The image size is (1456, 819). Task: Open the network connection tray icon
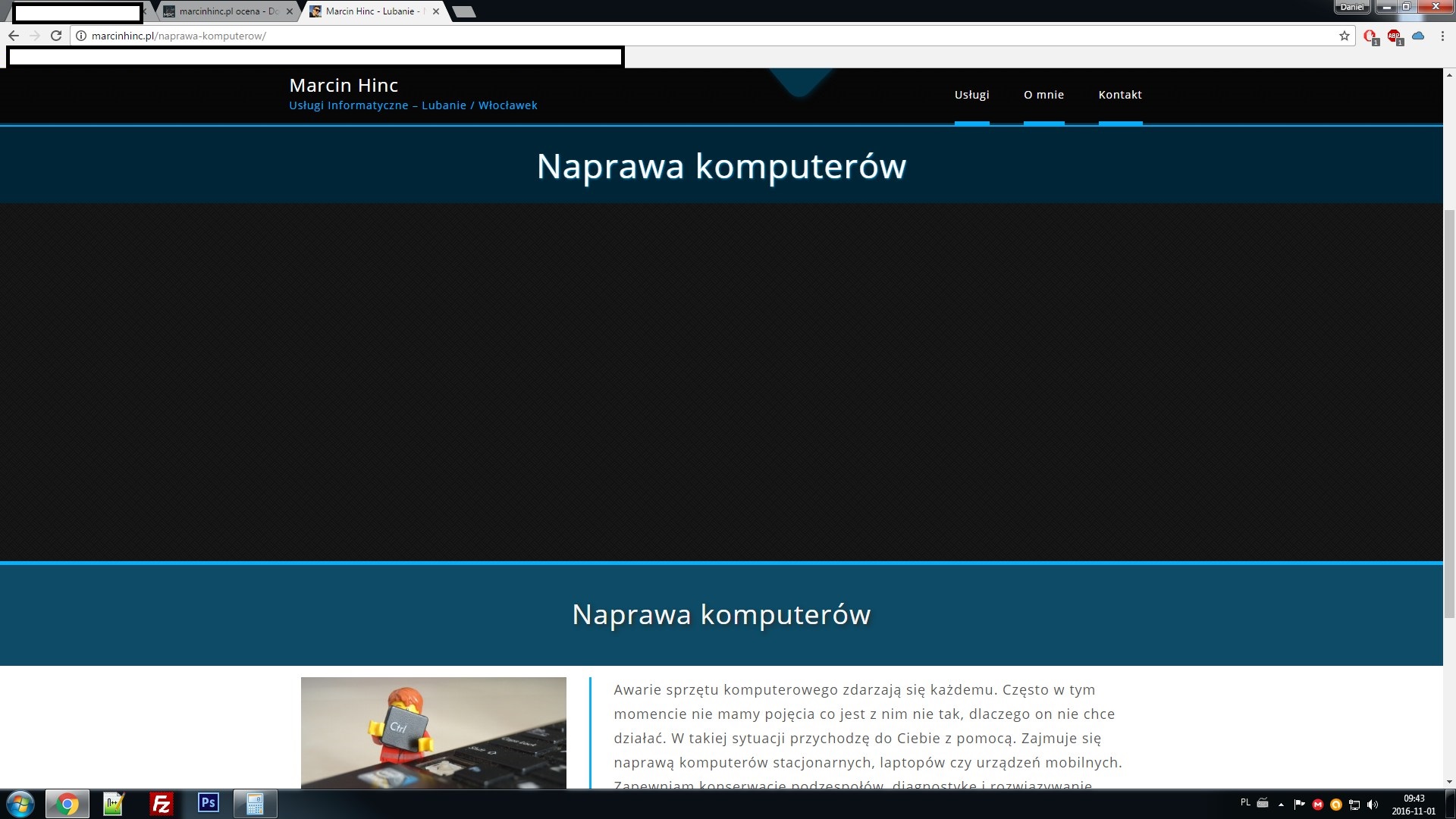(1354, 805)
